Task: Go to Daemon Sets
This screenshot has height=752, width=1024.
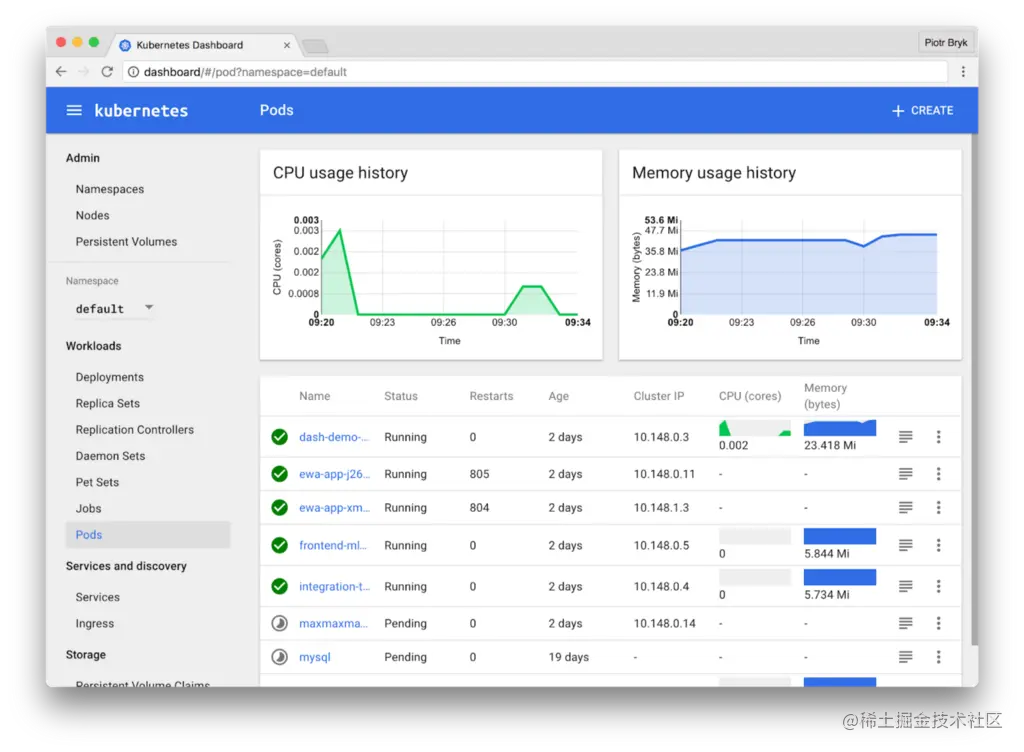Action: pos(110,456)
